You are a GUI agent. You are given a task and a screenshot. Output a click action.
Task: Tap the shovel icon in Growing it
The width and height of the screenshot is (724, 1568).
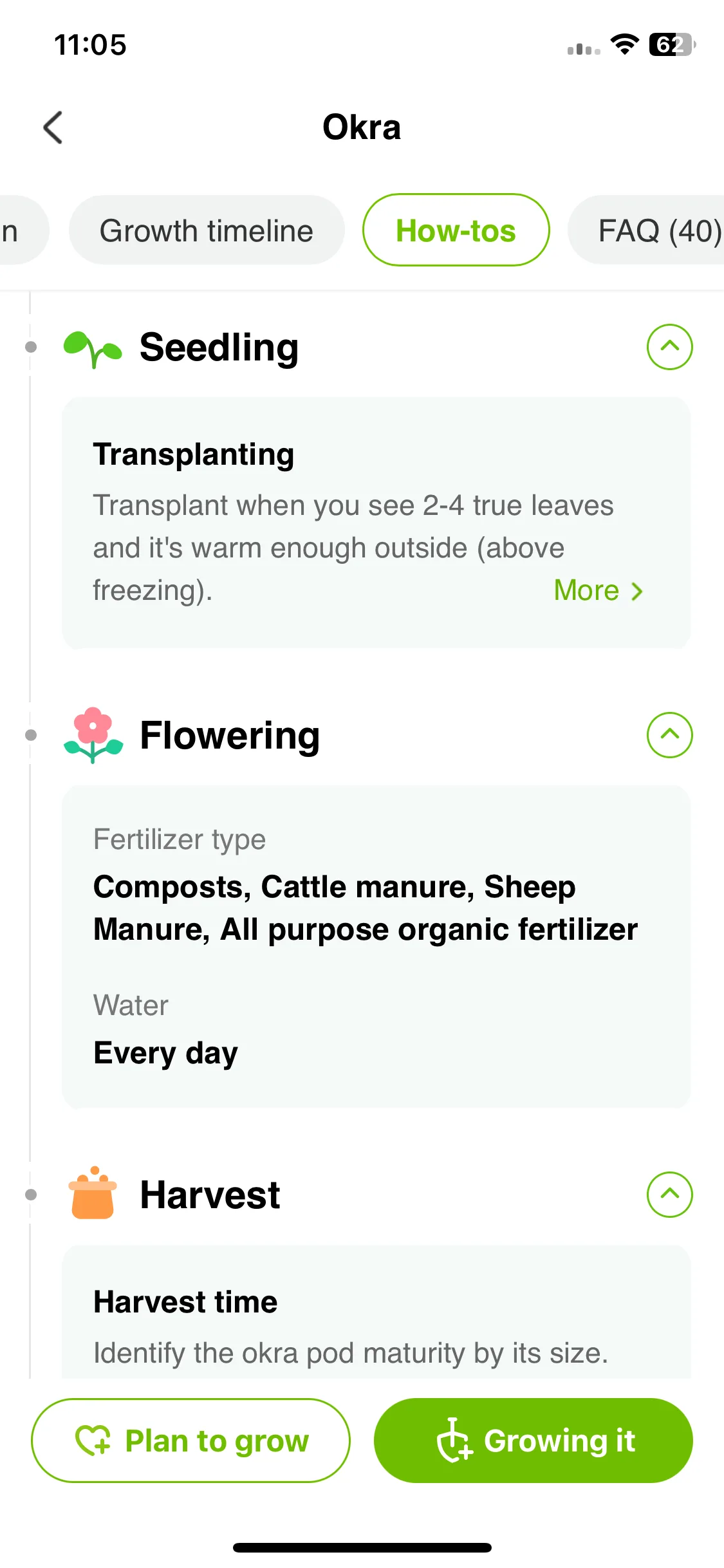coord(454,1440)
